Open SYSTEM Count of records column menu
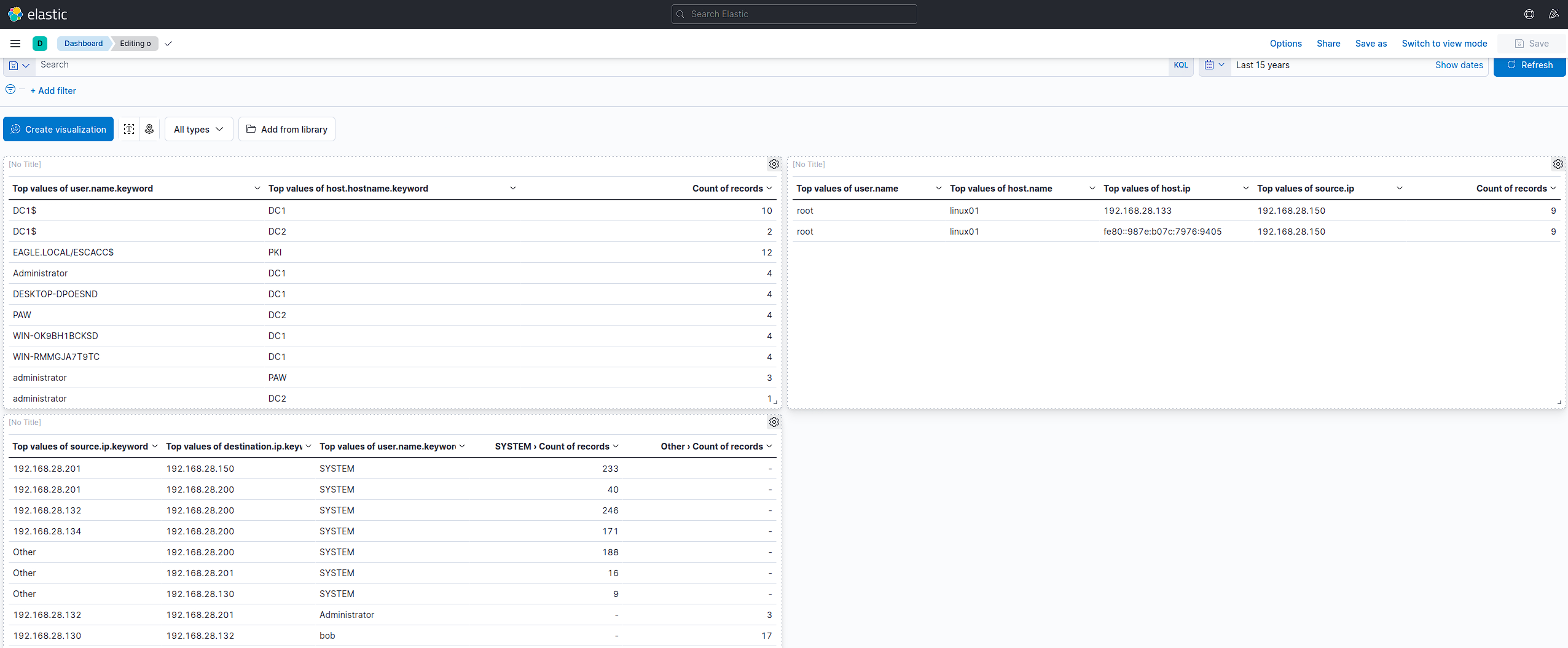Viewport: 1568px width, 648px height. pos(616,447)
